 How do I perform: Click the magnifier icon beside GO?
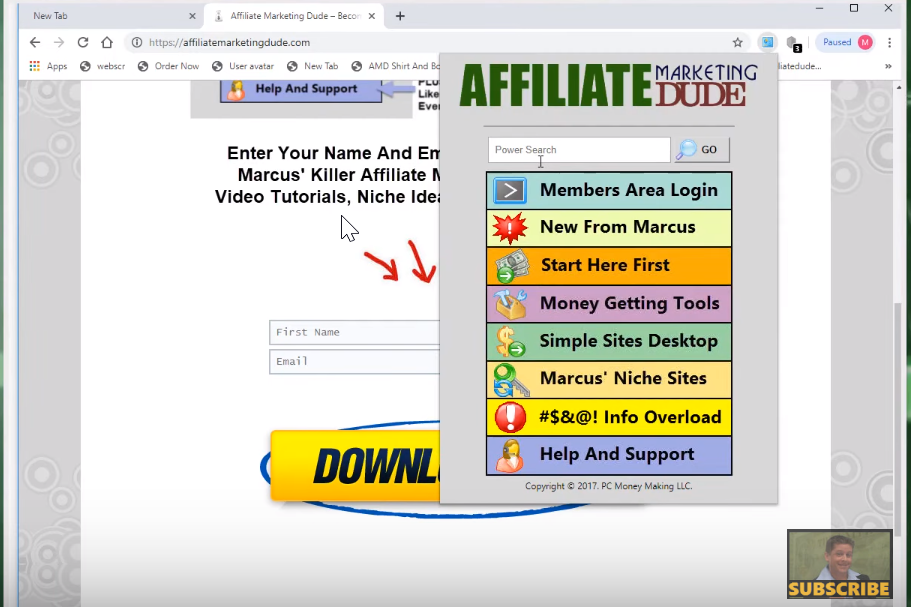point(686,149)
